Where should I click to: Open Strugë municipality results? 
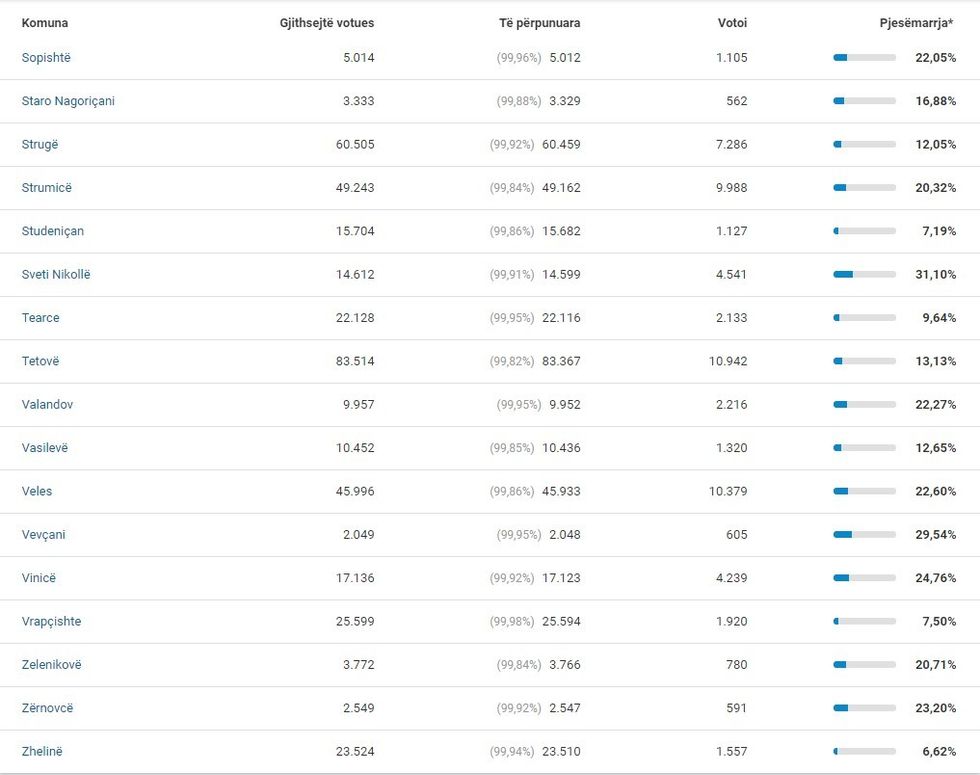40,144
